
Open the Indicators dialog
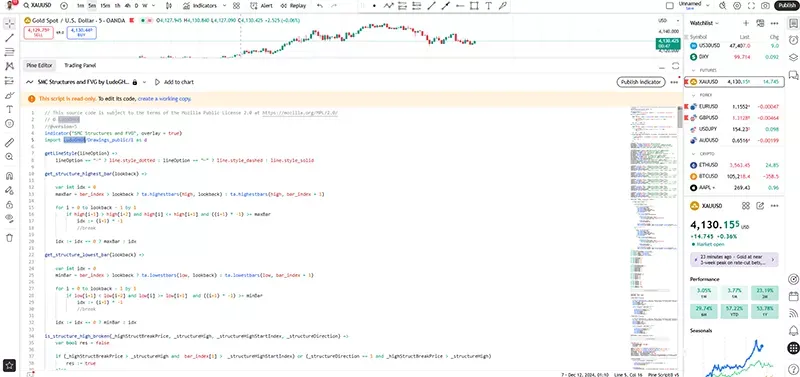point(200,6)
